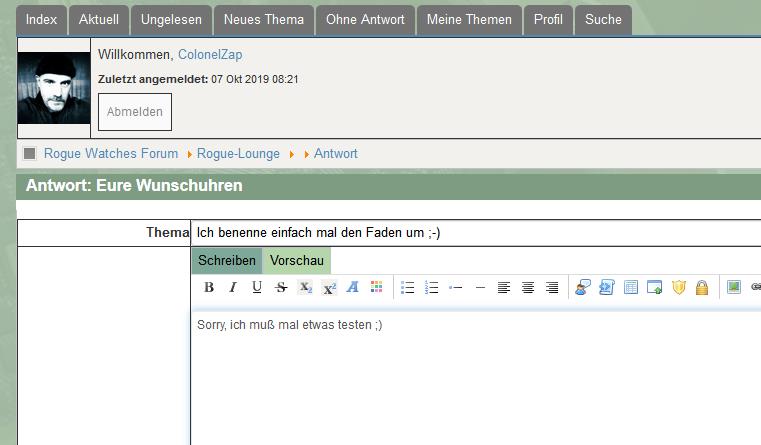Go to the Rogue-Lounge breadcrumb link
This screenshot has height=445, width=761.
tap(236, 154)
